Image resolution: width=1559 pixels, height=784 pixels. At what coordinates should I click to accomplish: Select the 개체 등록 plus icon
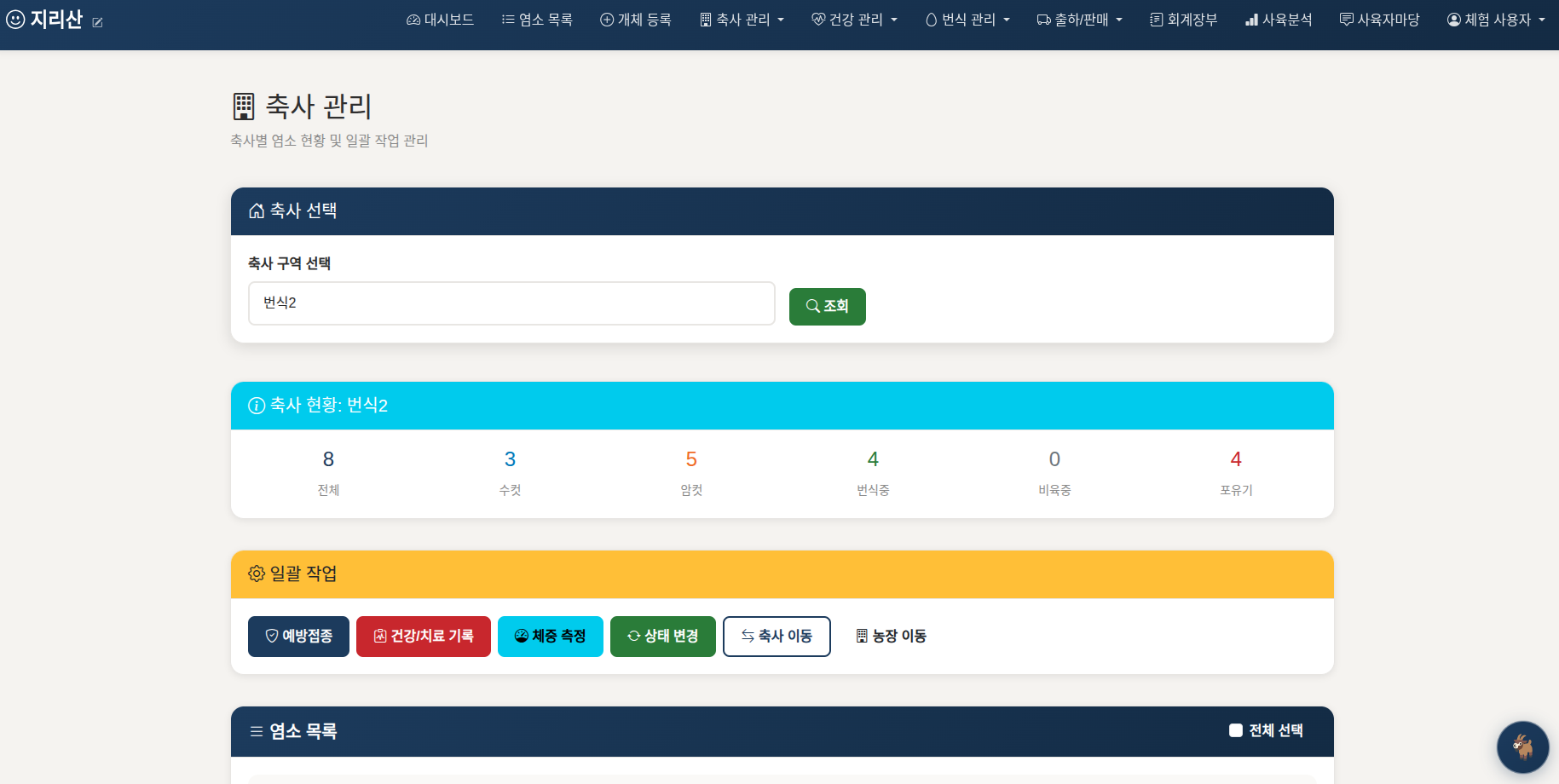click(x=606, y=19)
